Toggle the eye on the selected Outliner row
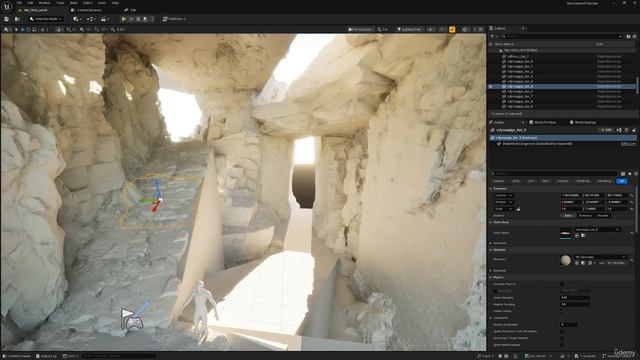Image resolution: width=640 pixels, height=360 pixels. pyautogui.click(x=491, y=87)
